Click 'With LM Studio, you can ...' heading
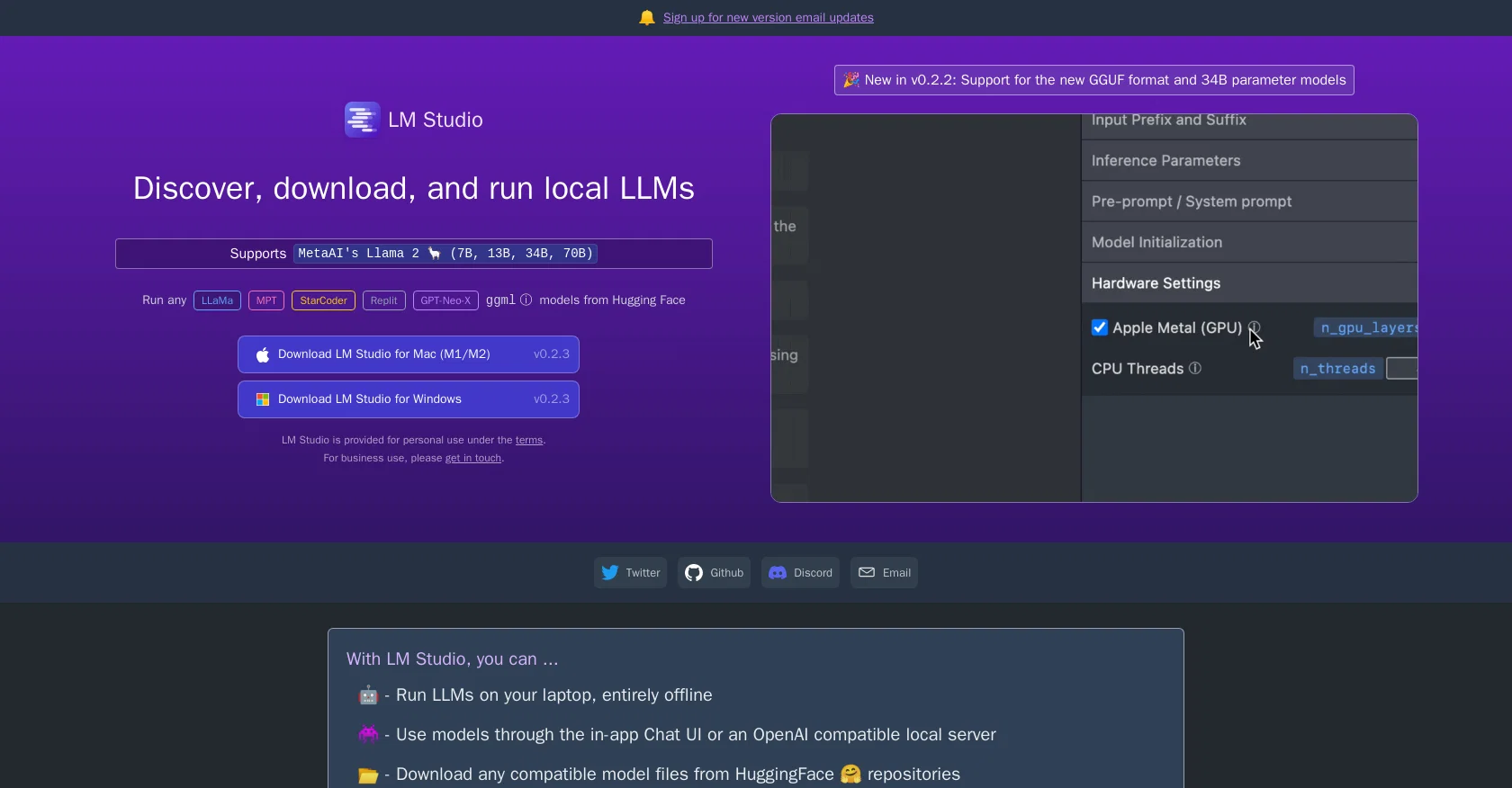Image resolution: width=1512 pixels, height=788 pixels. coord(453,659)
